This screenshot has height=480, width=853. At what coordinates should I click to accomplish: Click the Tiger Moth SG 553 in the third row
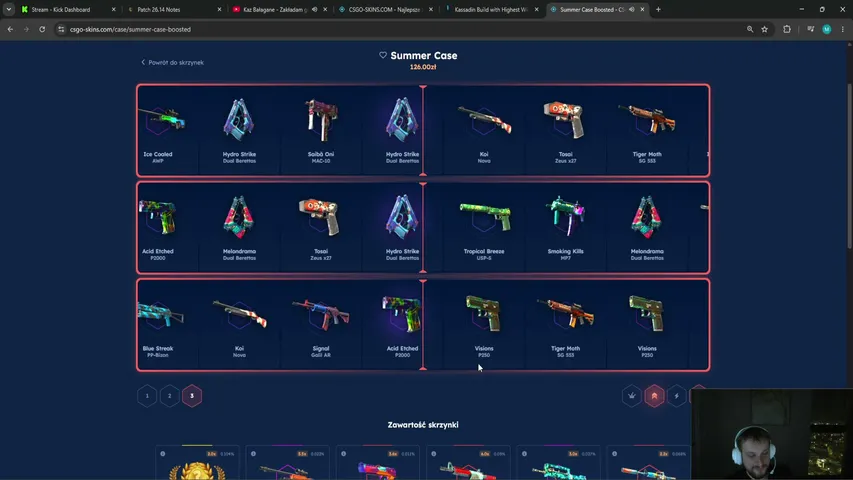click(x=565, y=325)
